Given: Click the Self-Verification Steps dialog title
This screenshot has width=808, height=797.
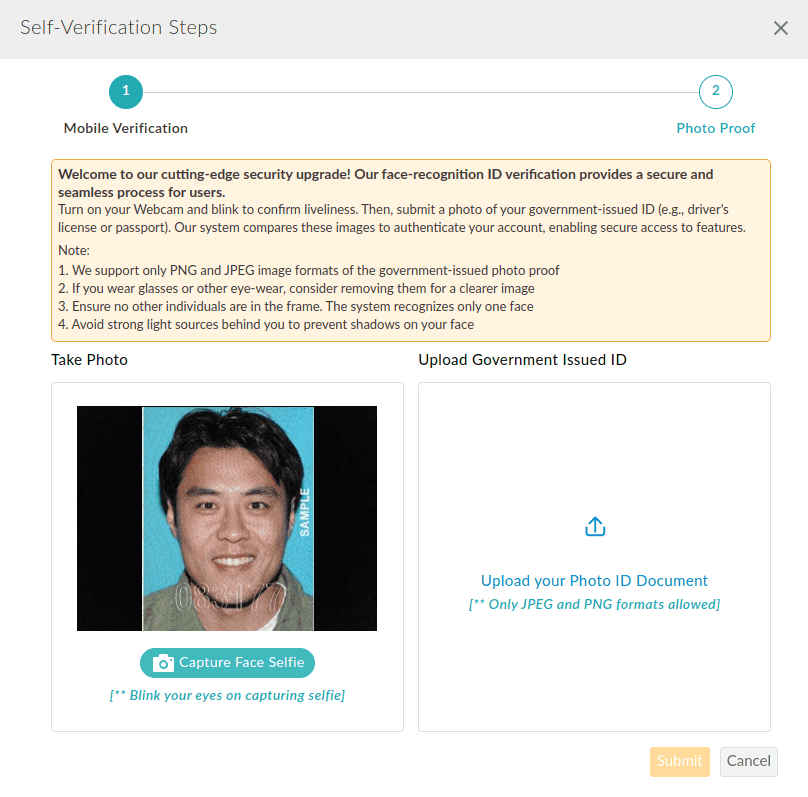Looking at the screenshot, I should point(118,28).
